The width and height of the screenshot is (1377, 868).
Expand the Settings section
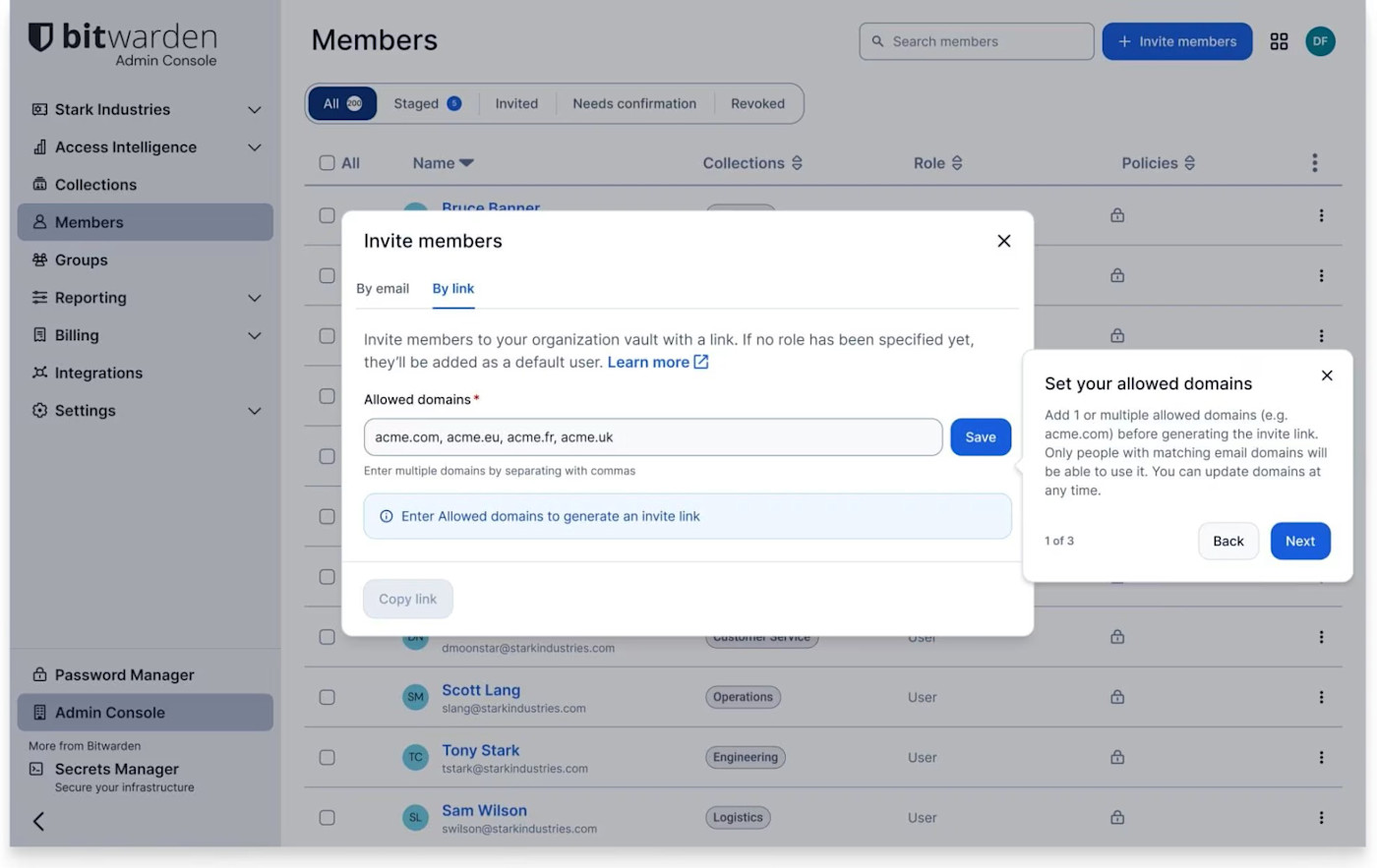pos(254,411)
